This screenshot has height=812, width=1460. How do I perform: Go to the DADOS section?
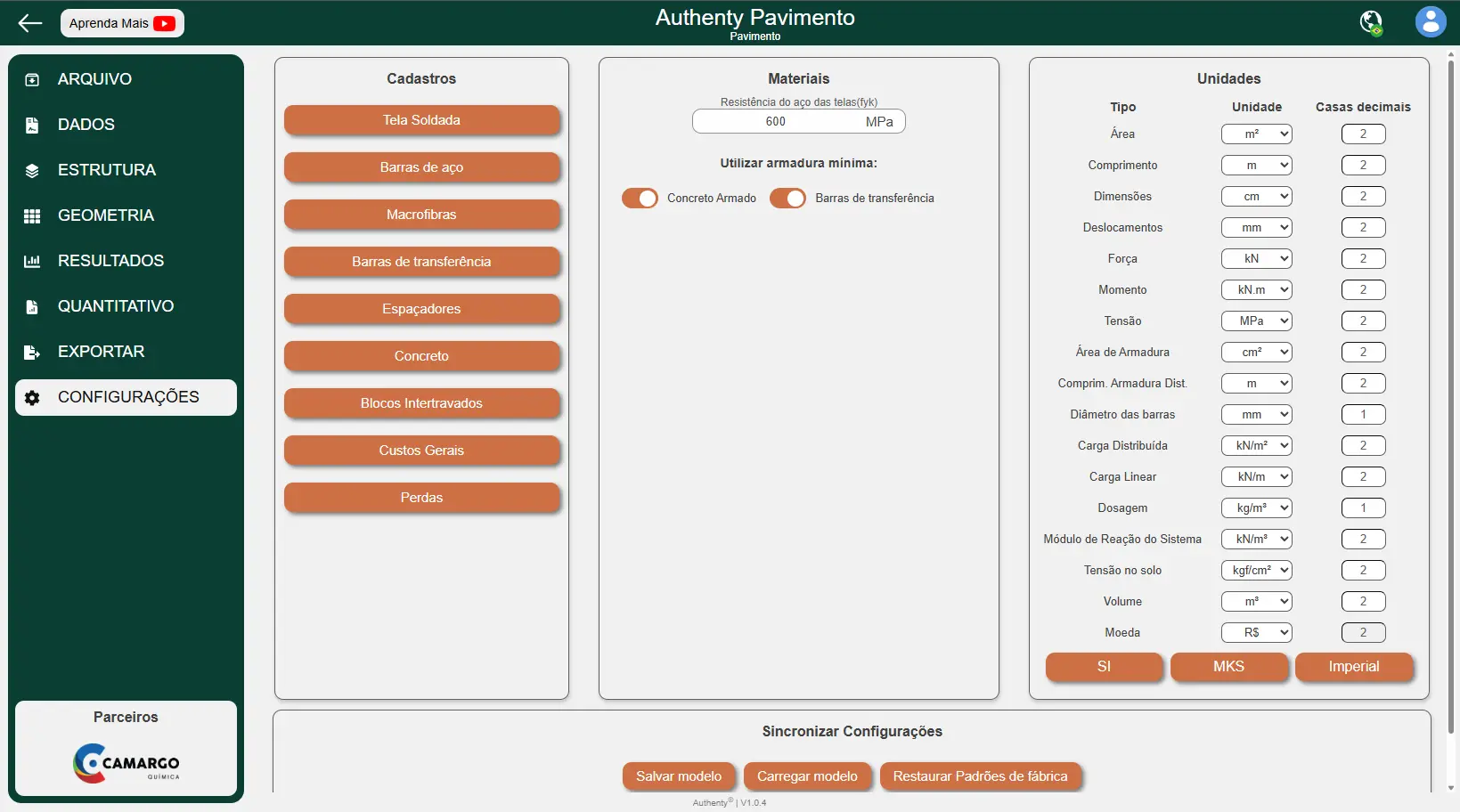pos(126,125)
